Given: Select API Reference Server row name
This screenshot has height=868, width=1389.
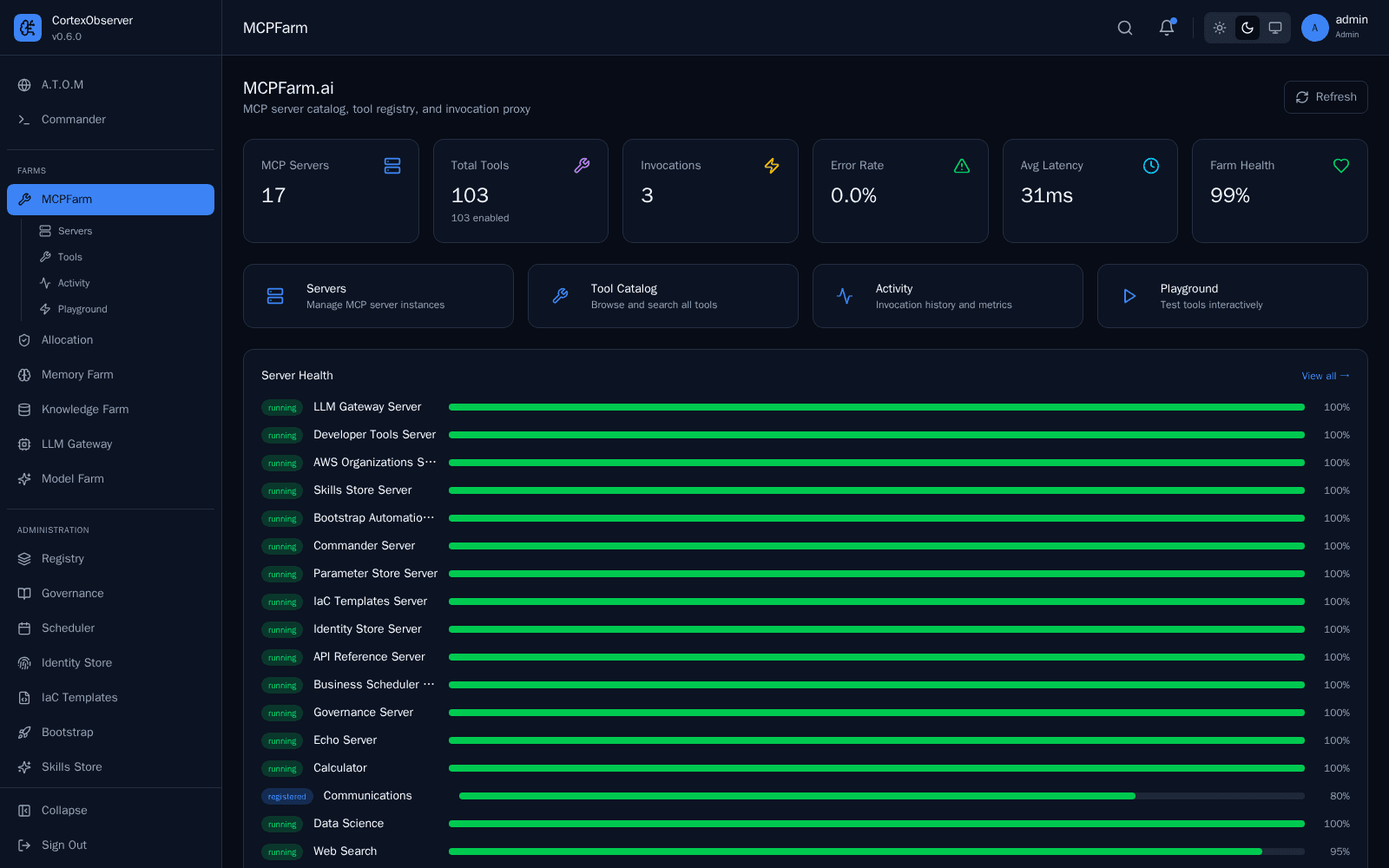Looking at the screenshot, I should (x=369, y=657).
